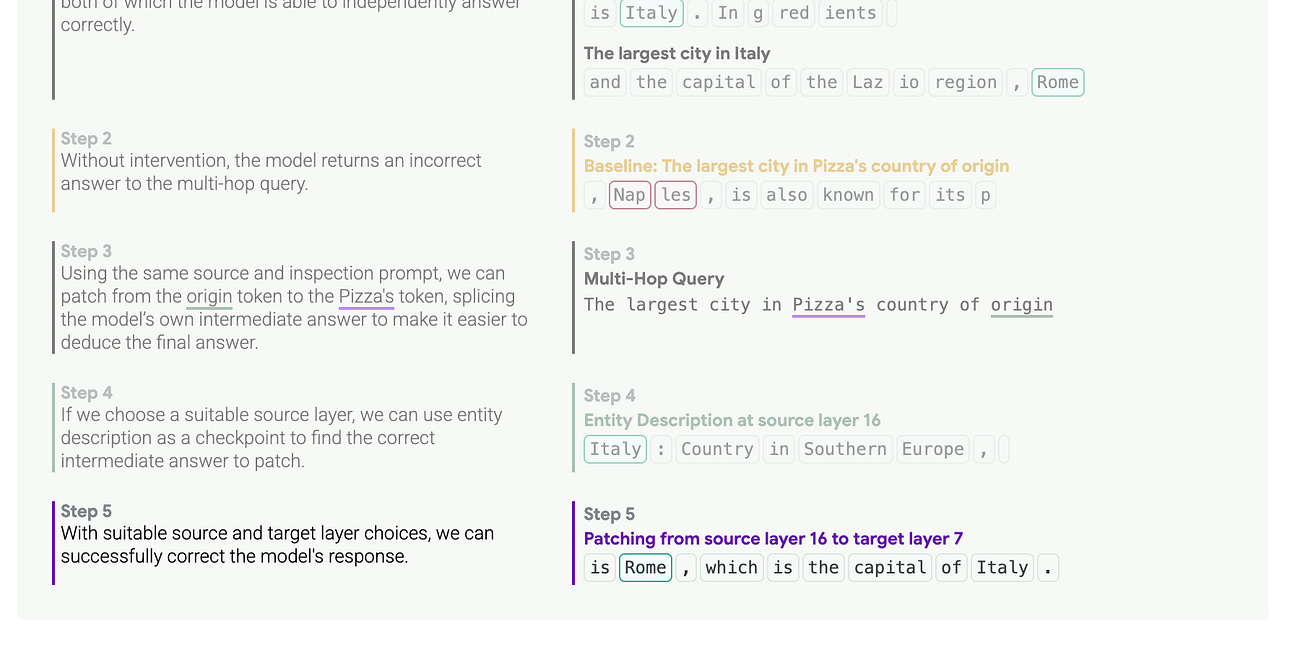Click the Patching from source layer 16 heading
The height and width of the screenshot is (650, 1300).
pos(772,538)
